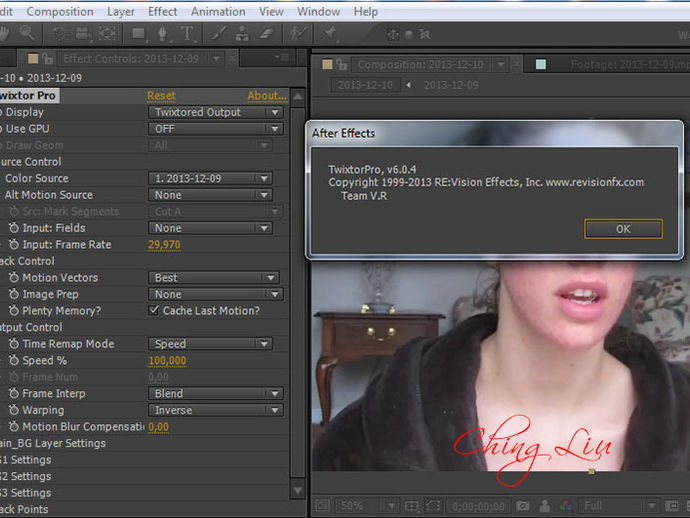Open the Layer menu
Screen dimensions: 690x518
pyautogui.click(x=121, y=11)
